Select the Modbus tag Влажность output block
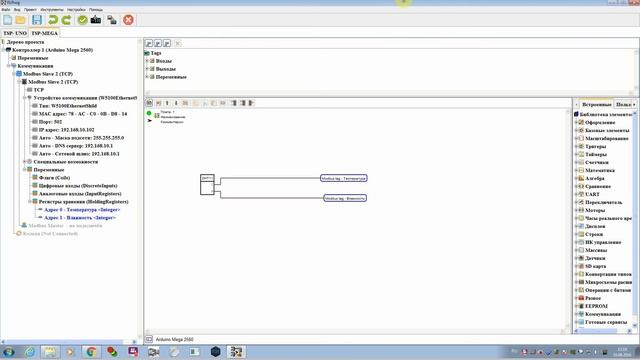This screenshot has height=360, width=640. 345,198
